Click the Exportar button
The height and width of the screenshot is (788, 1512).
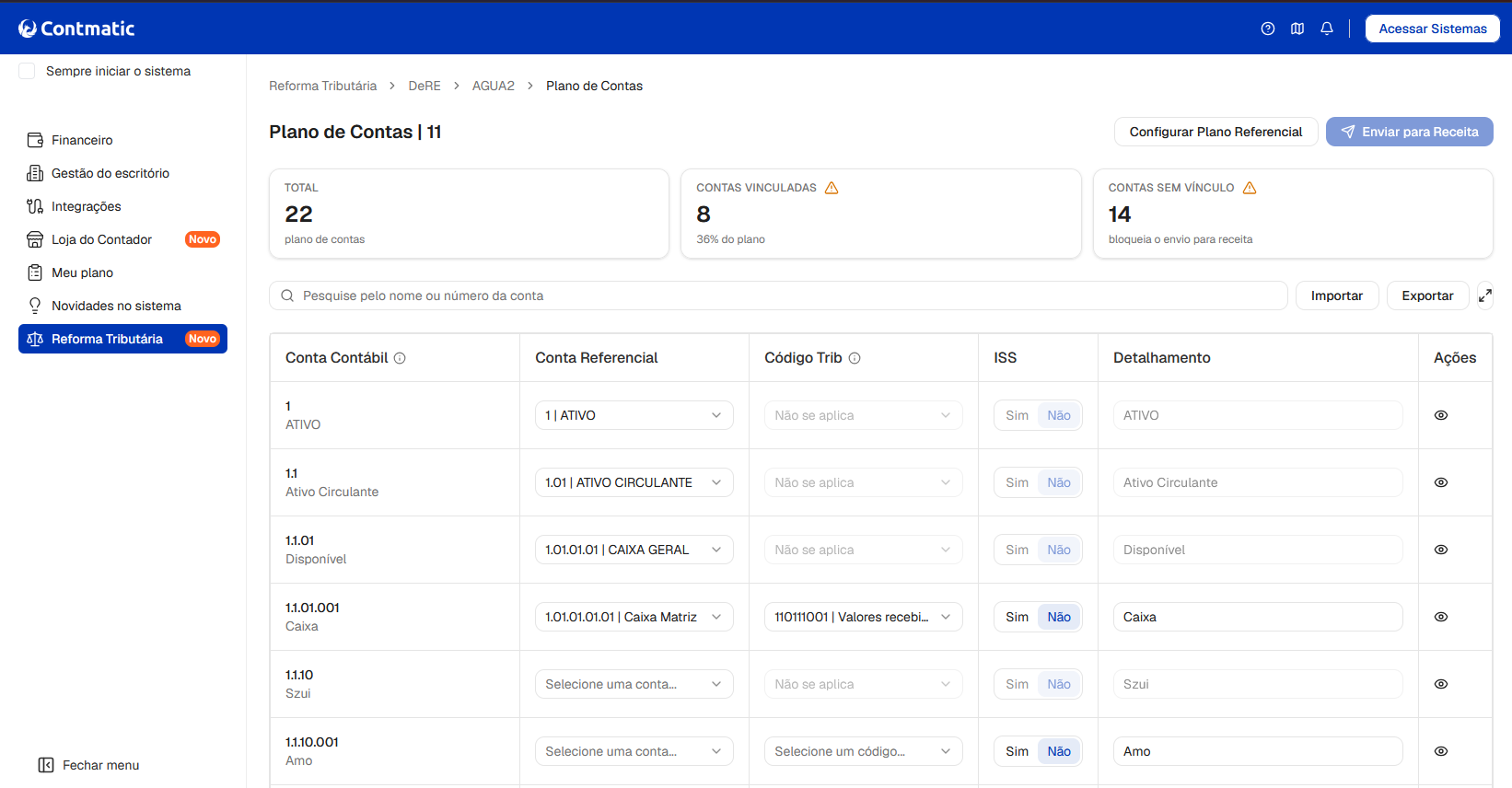pyautogui.click(x=1427, y=295)
